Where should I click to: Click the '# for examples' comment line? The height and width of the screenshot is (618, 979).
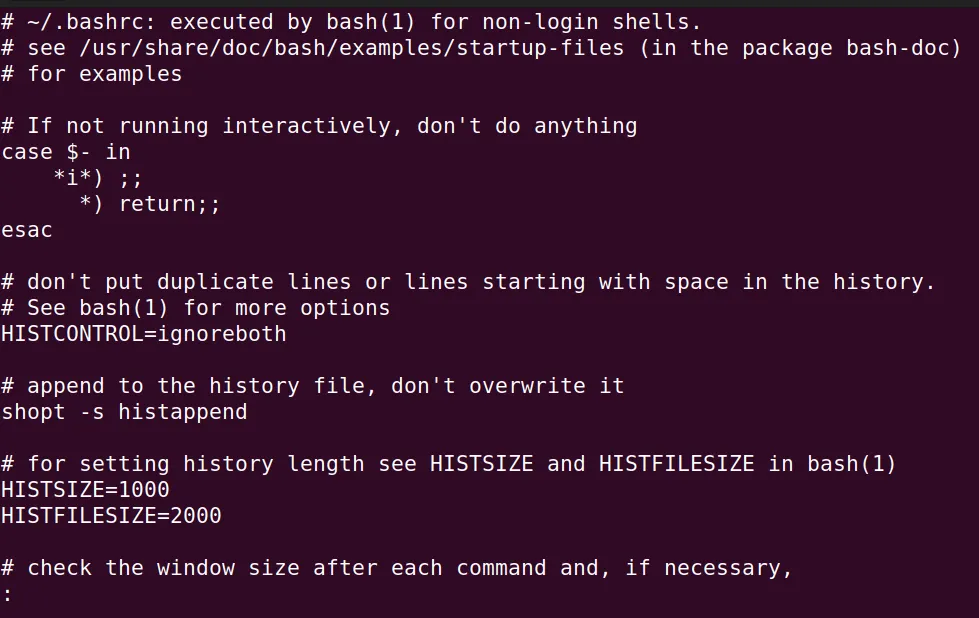pos(92,74)
